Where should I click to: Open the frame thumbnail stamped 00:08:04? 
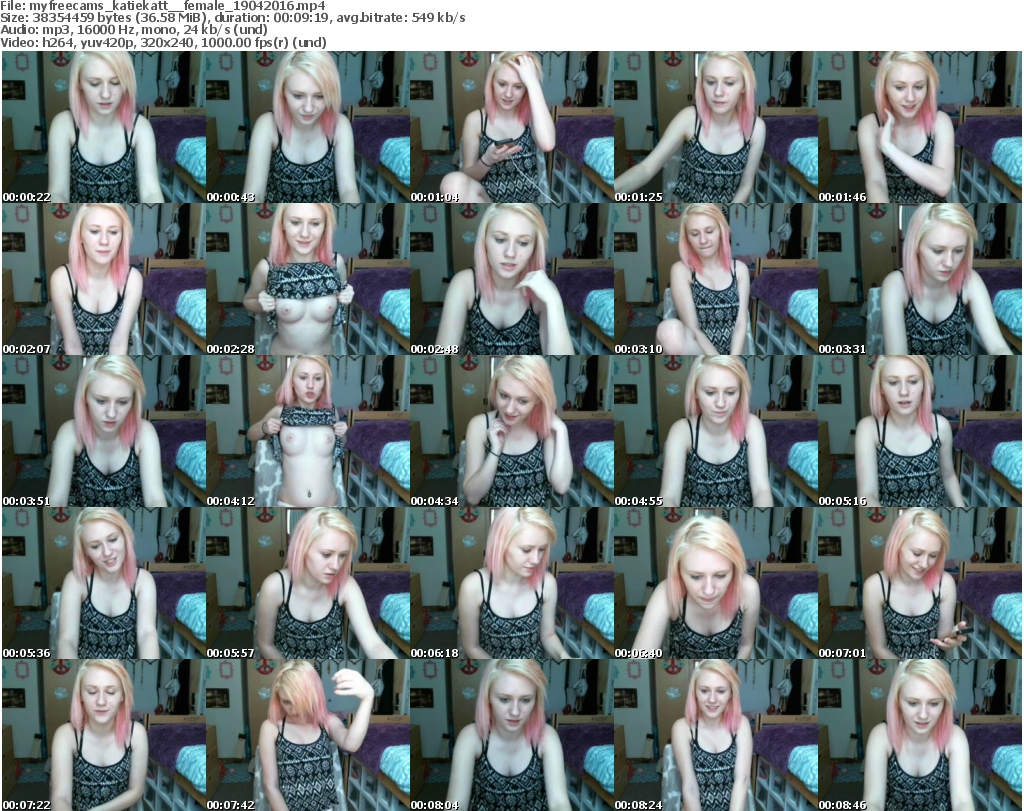511,735
